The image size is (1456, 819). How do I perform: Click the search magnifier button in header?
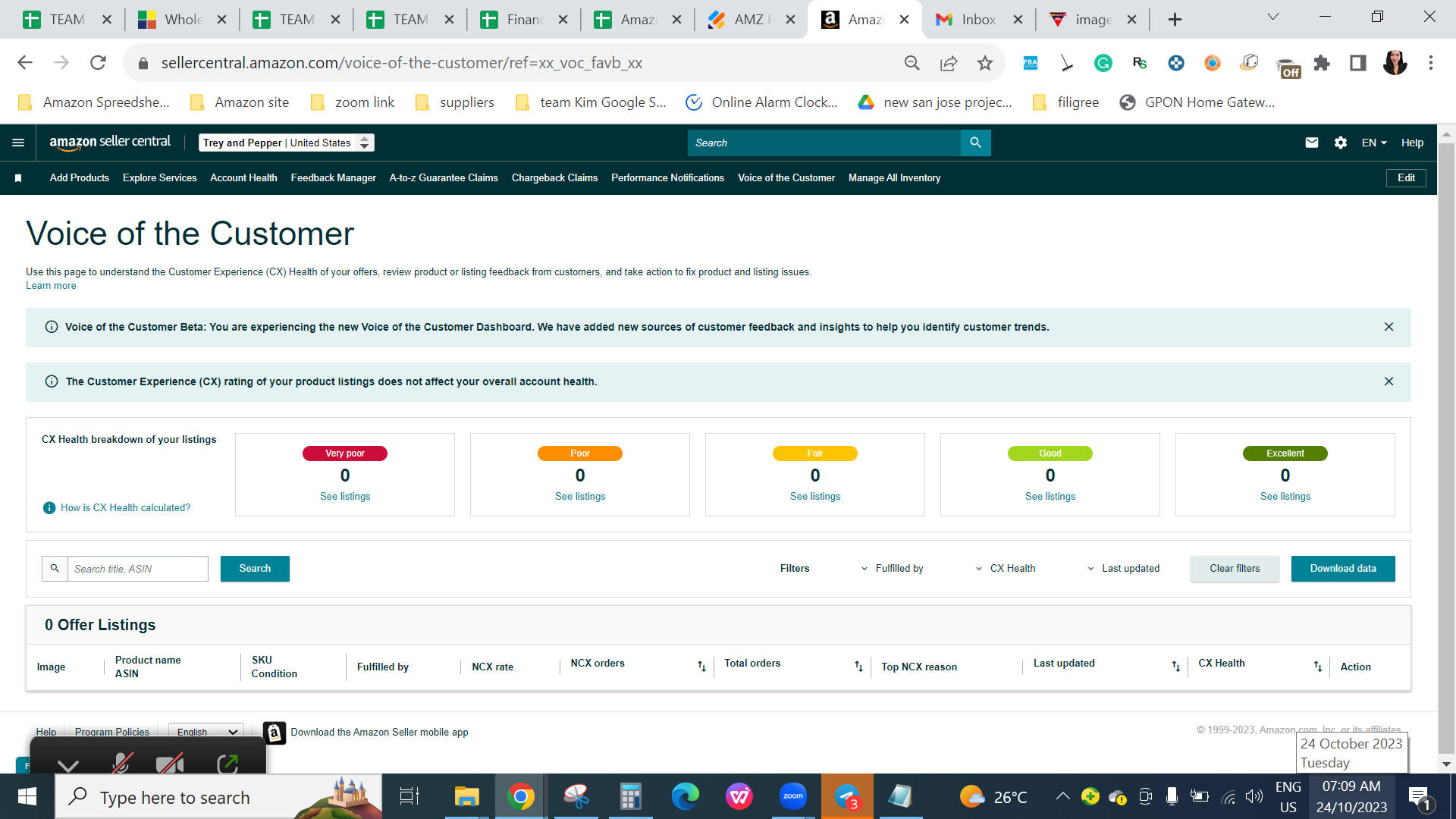(x=975, y=143)
